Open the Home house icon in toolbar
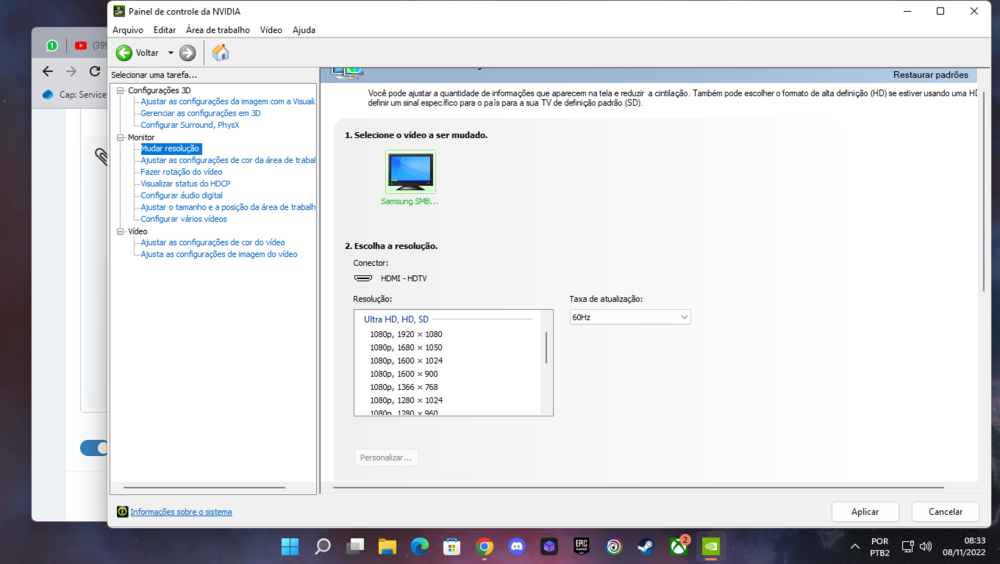Image resolution: width=1000 pixels, height=564 pixels. (221, 52)
